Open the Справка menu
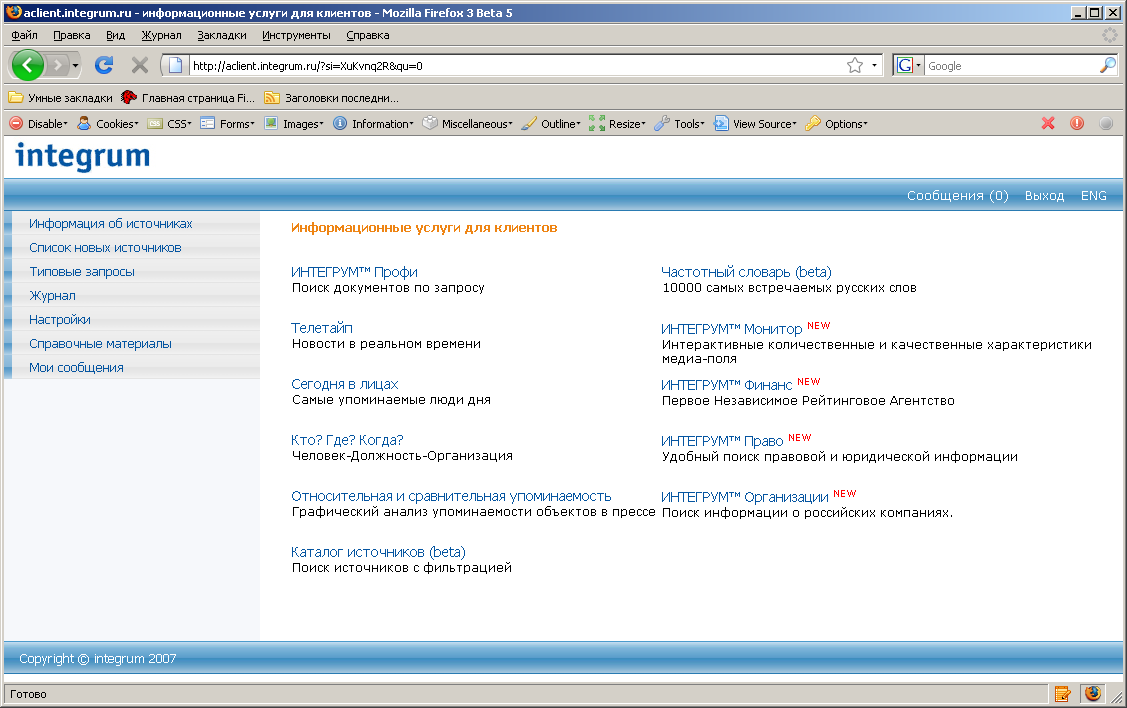This screenshot has height=708, width=1127. [x=367, y=35]
